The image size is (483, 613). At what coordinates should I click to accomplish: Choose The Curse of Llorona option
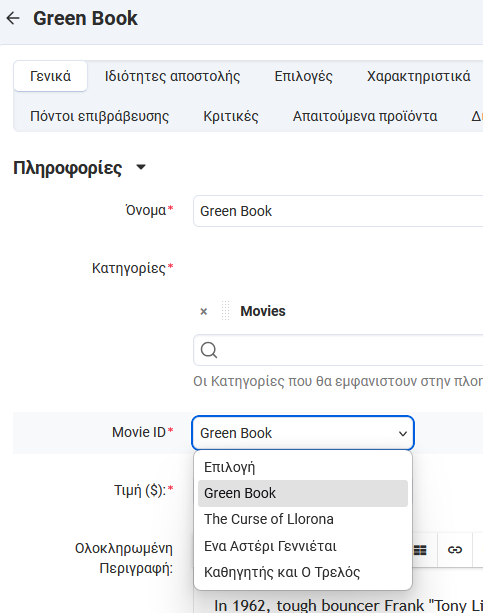303,519
